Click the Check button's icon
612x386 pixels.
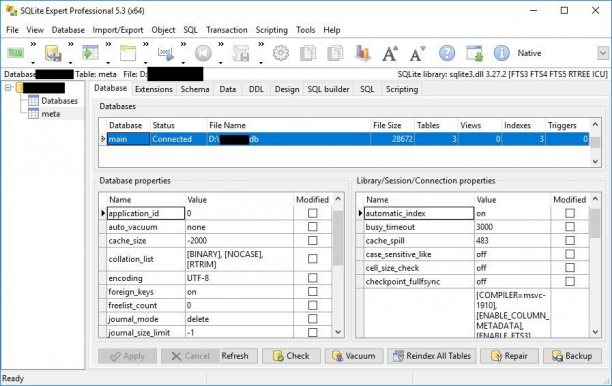(x=278, y=356)
